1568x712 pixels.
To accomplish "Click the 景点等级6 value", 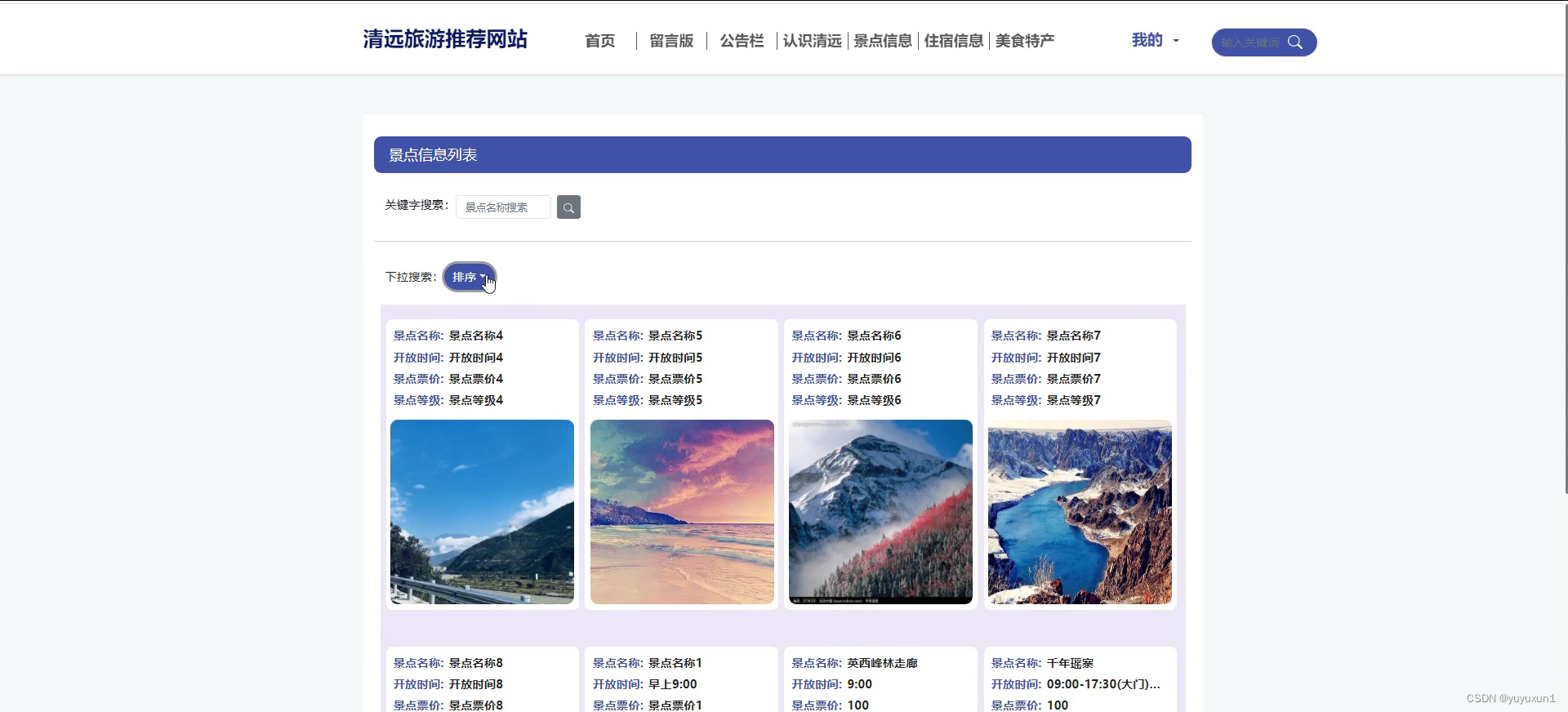I will click(x=874, y=400).
